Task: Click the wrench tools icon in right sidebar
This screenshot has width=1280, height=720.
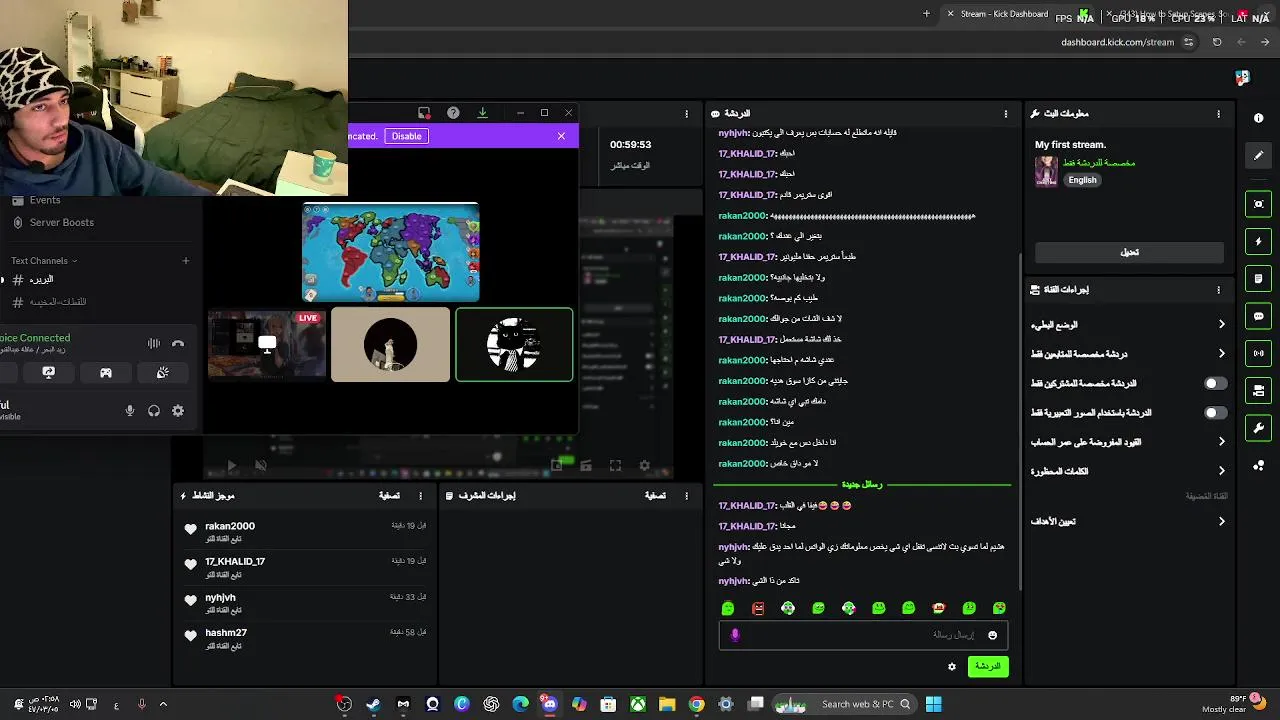Action: point(1258,428)
